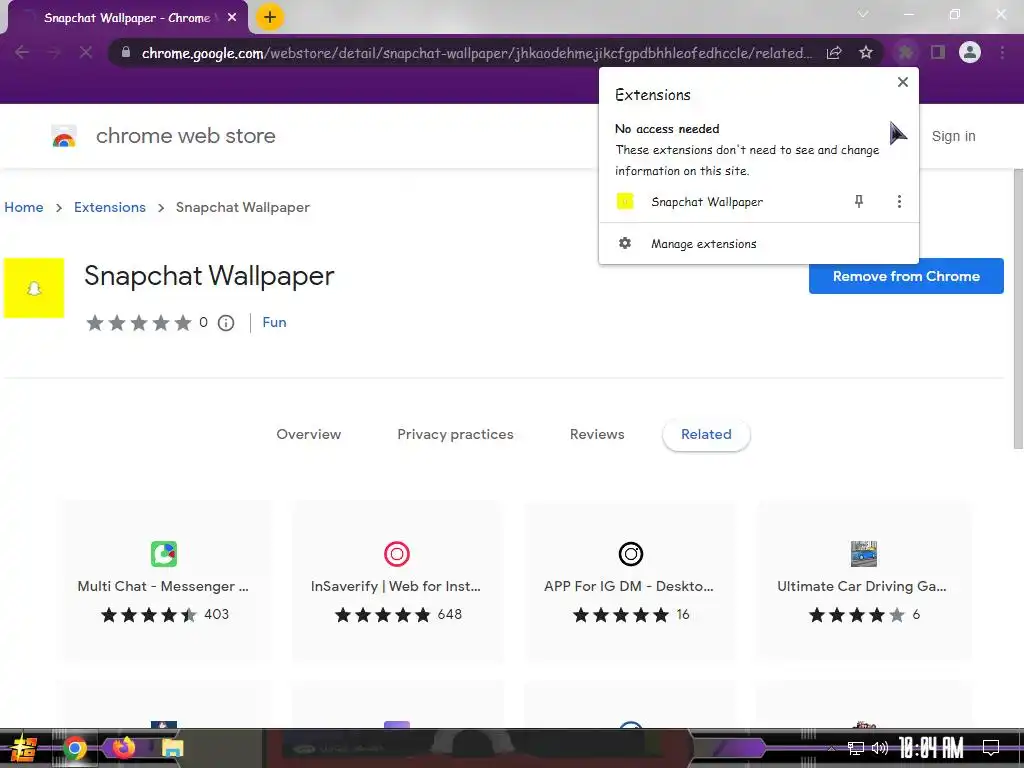View site information lock icon
The height and width of the screenshot is (768, 1024).
126,52
